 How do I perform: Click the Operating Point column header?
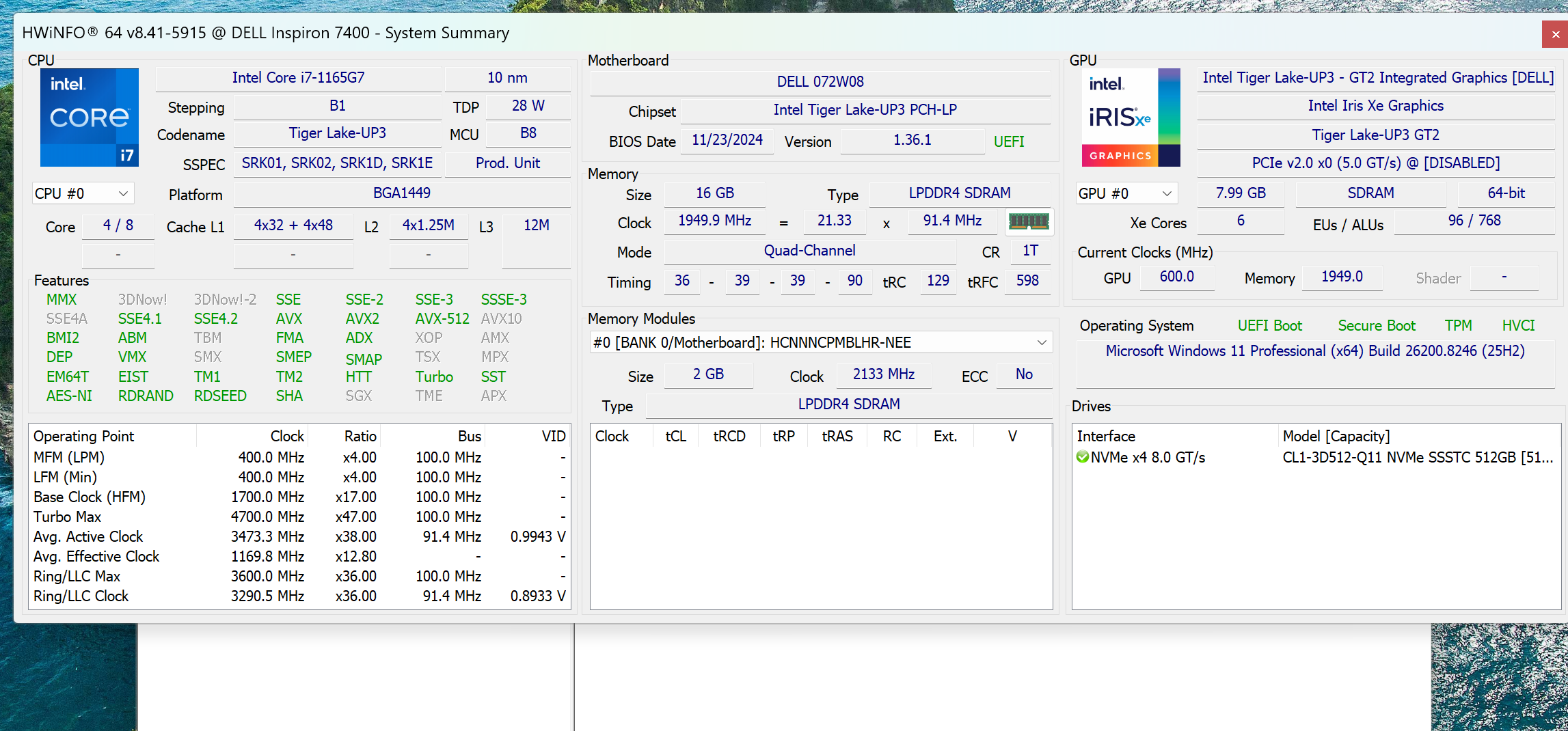coord(113,436)
